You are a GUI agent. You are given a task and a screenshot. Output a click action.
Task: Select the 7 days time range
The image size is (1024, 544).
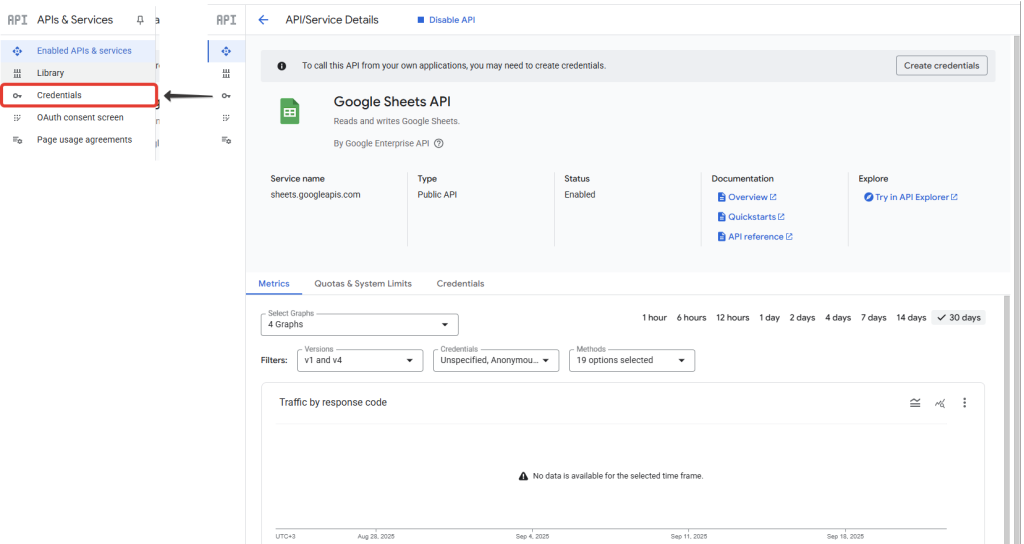873,318
